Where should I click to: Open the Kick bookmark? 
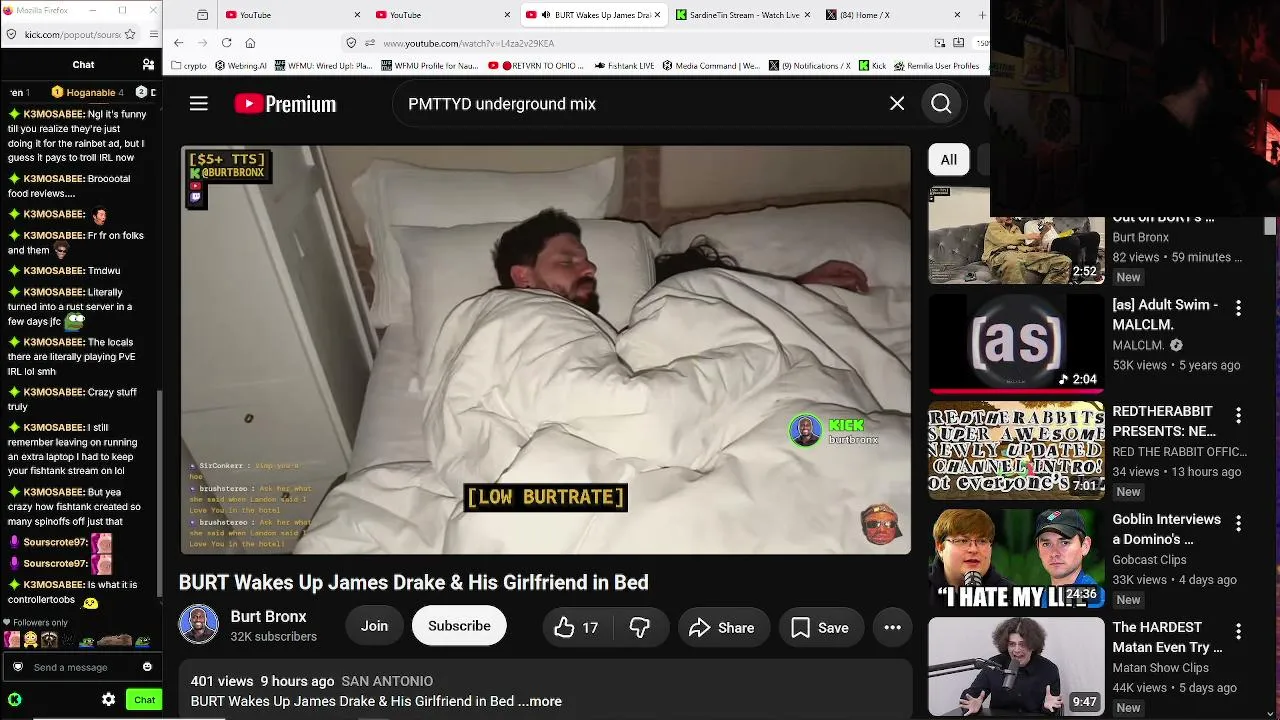point(872,66)
